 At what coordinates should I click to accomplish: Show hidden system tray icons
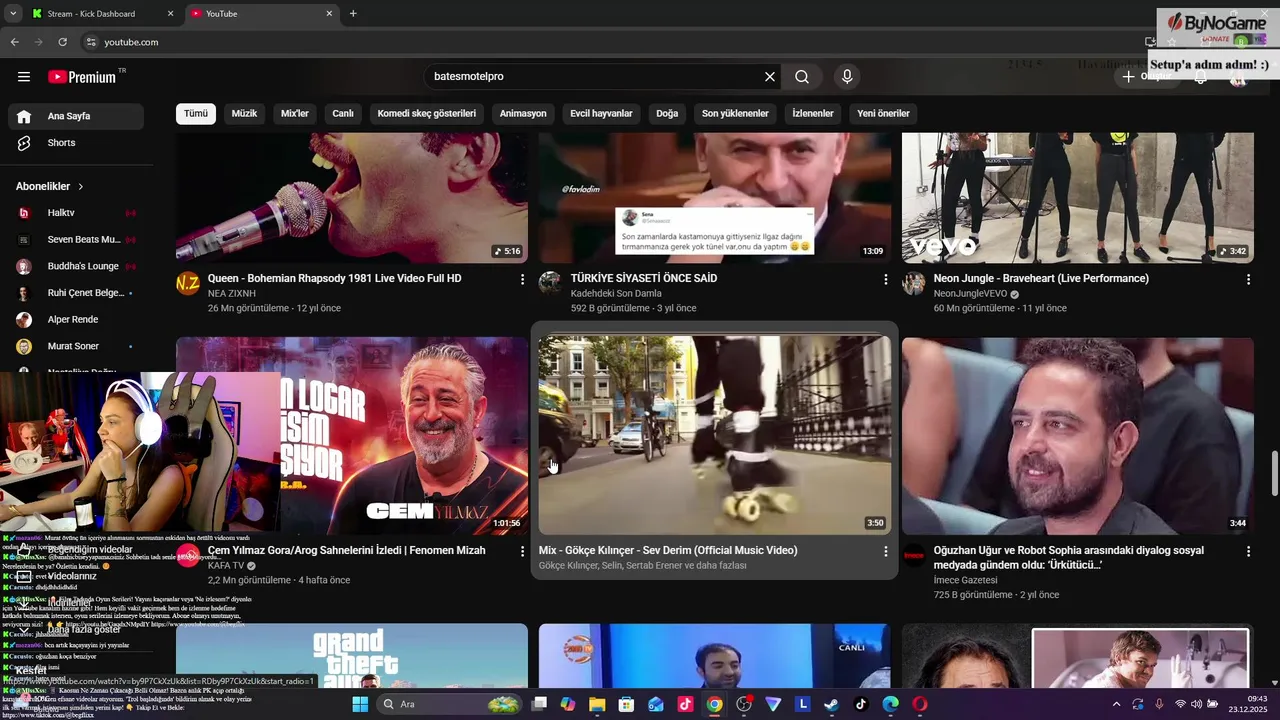(1116, 704)
